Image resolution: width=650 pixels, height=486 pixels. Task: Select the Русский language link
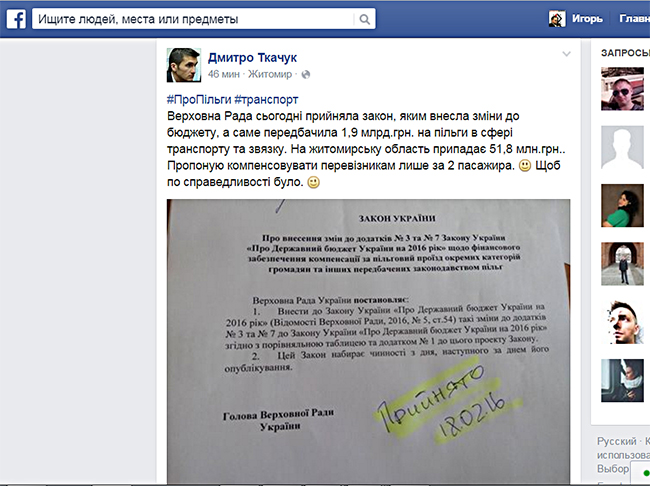click(x=616, y=441)
